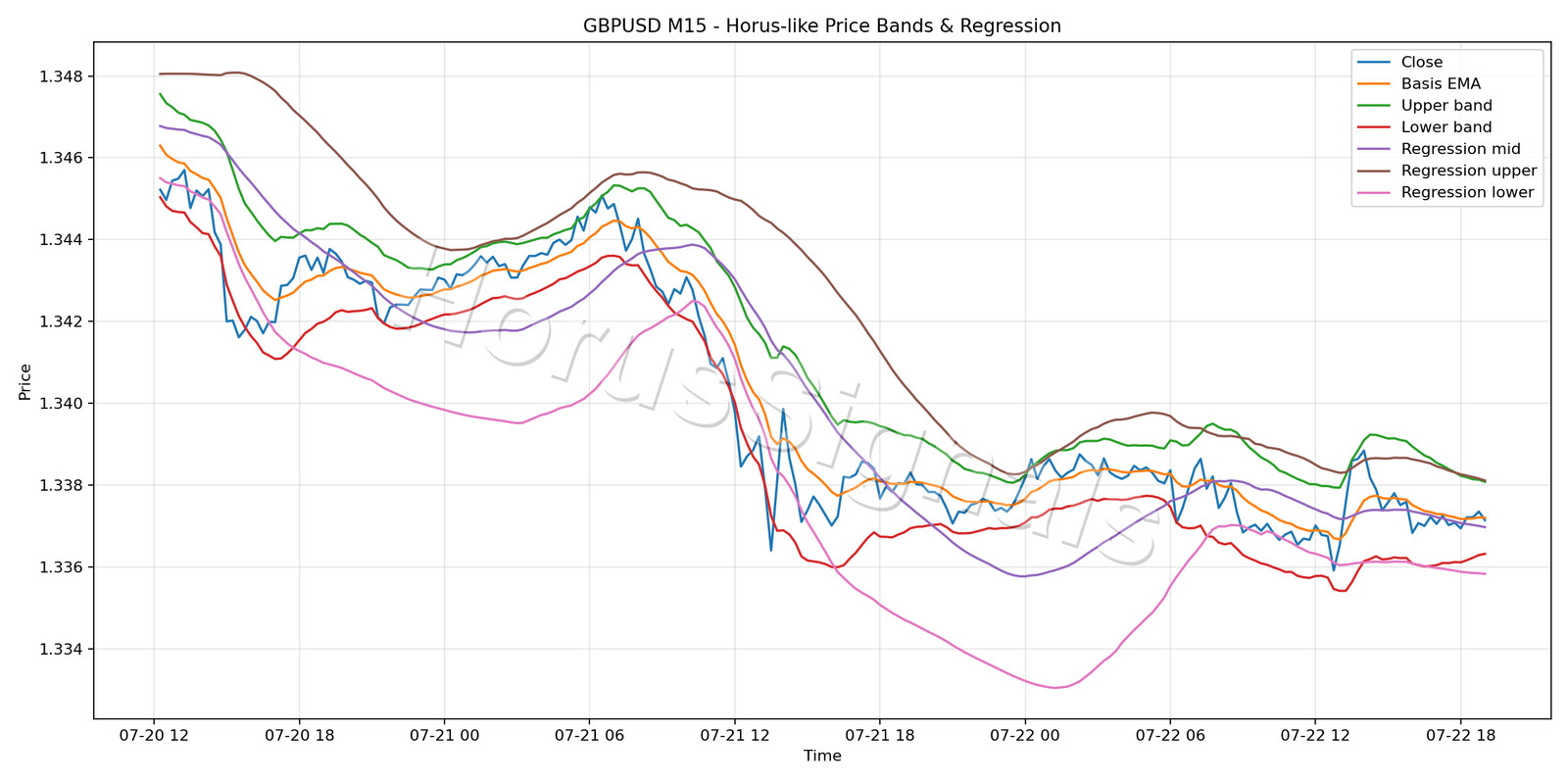This screenshot has width=1568, height=784.
Task: Click the '07-22 06' x-axis tick label
Action: [x=1170, y=735]
